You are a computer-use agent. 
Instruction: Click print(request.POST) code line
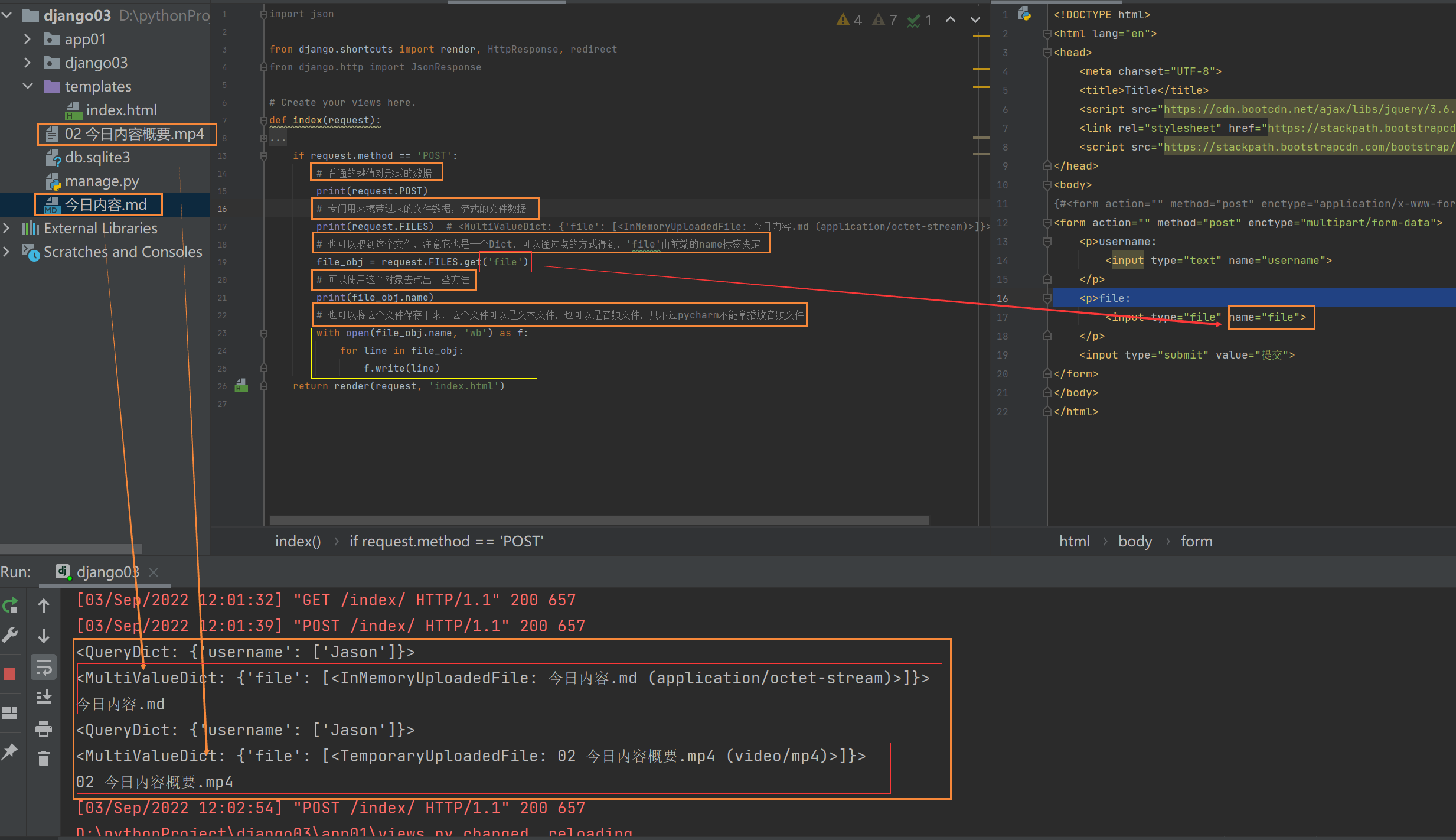point(372,191)
